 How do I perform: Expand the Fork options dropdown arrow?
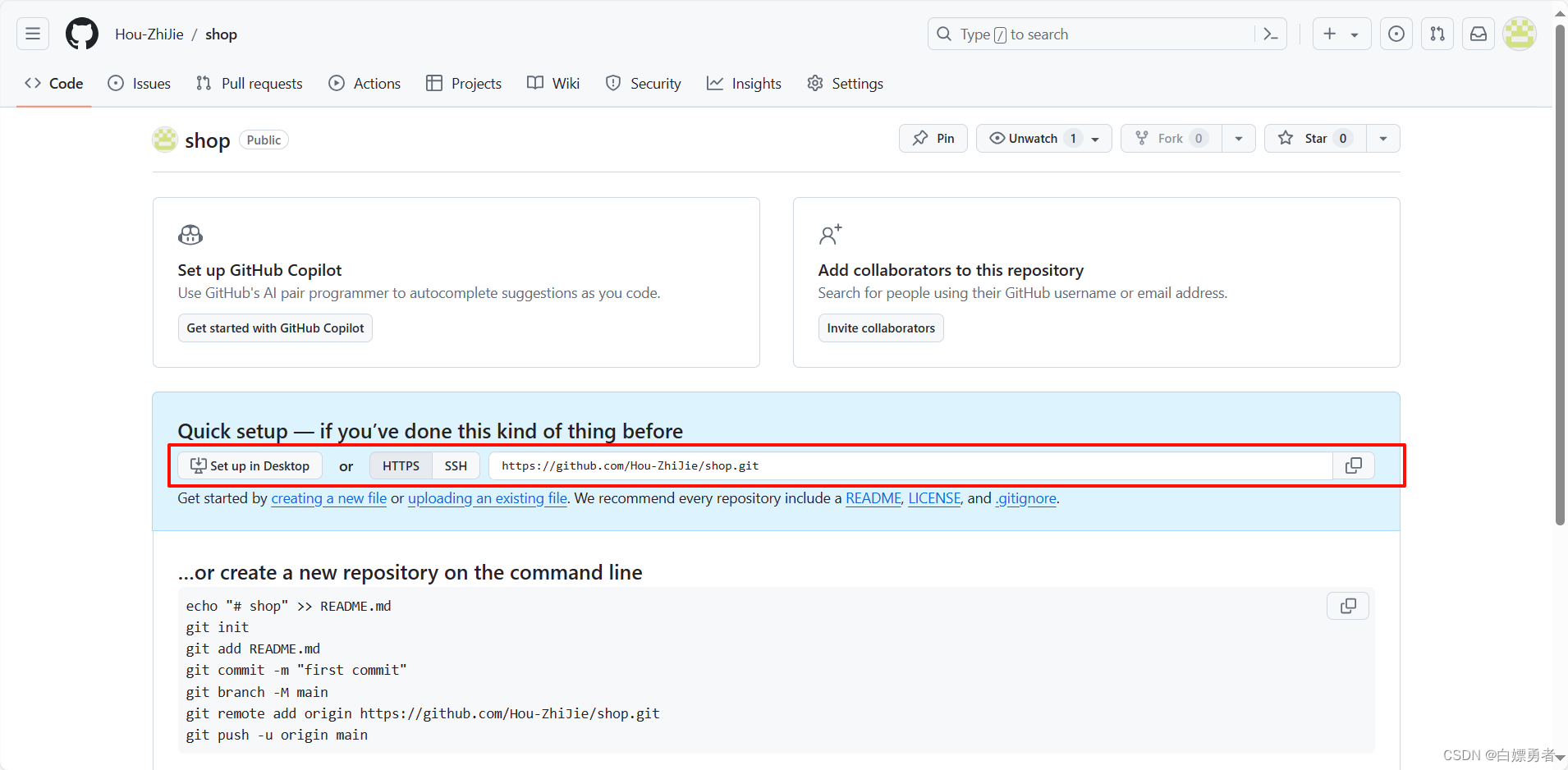[1239, 138]
